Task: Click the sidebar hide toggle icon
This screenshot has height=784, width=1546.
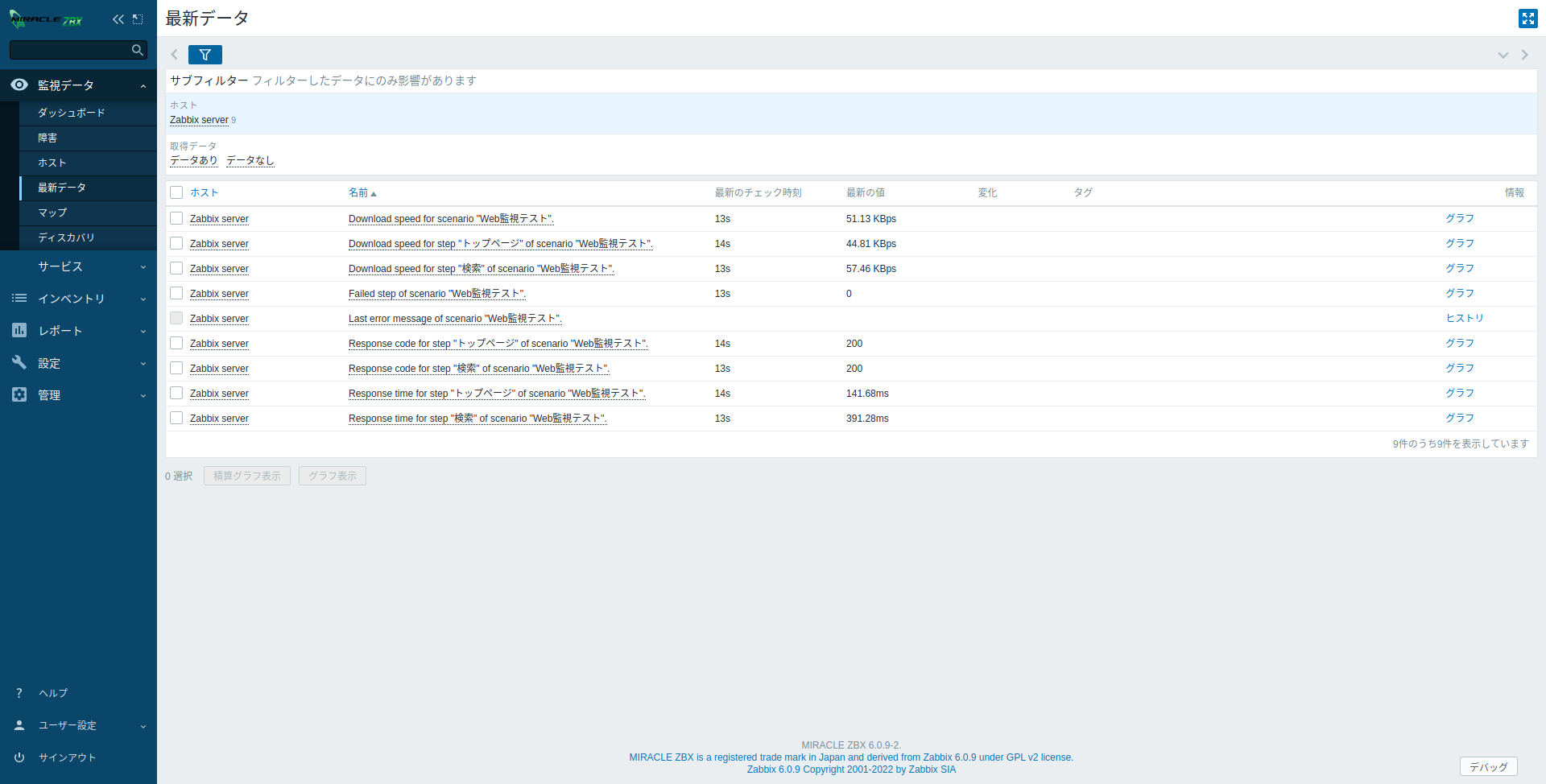Action: 138,19
